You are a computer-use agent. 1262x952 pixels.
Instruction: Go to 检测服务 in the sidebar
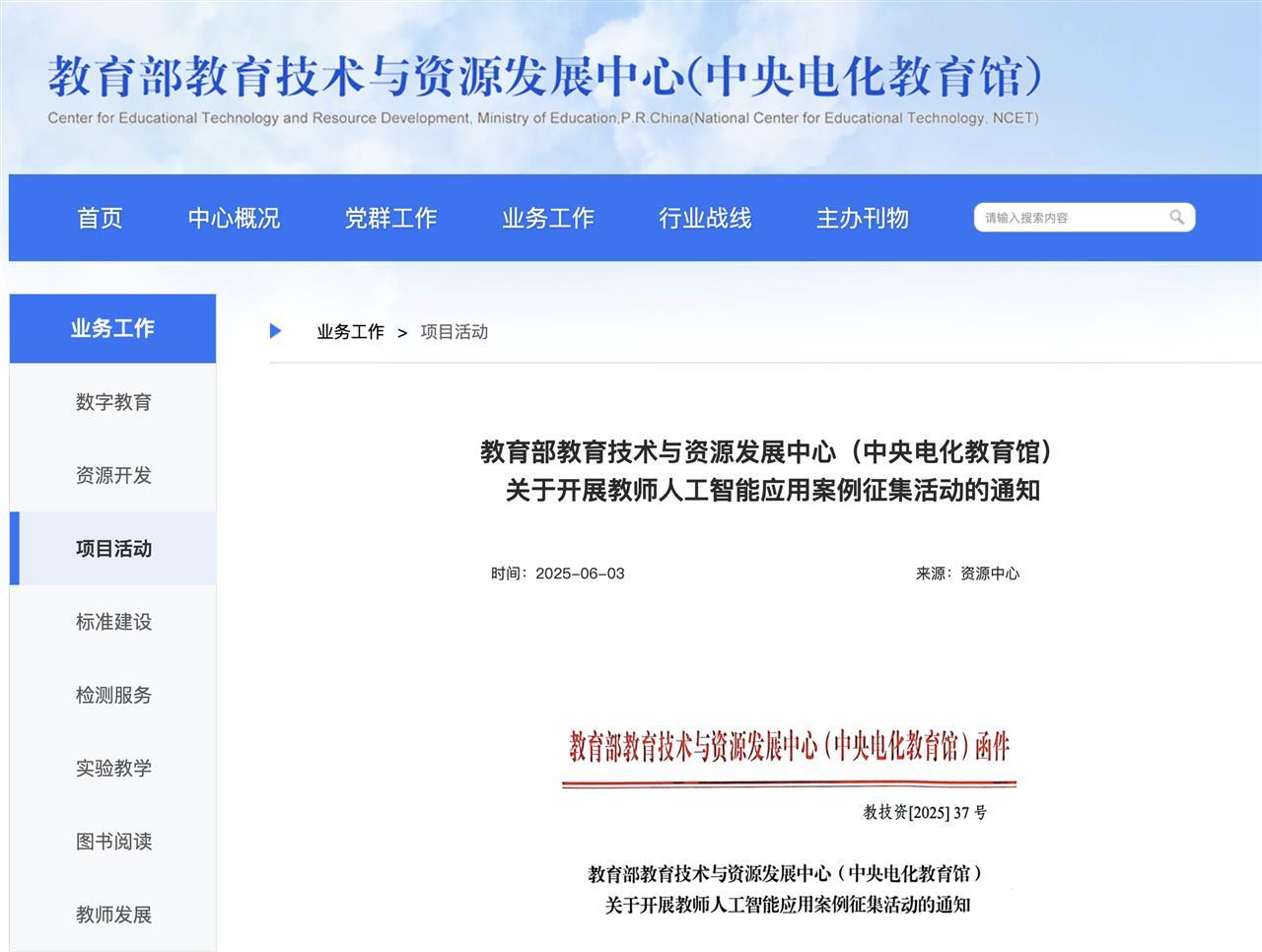pos(113,695)
